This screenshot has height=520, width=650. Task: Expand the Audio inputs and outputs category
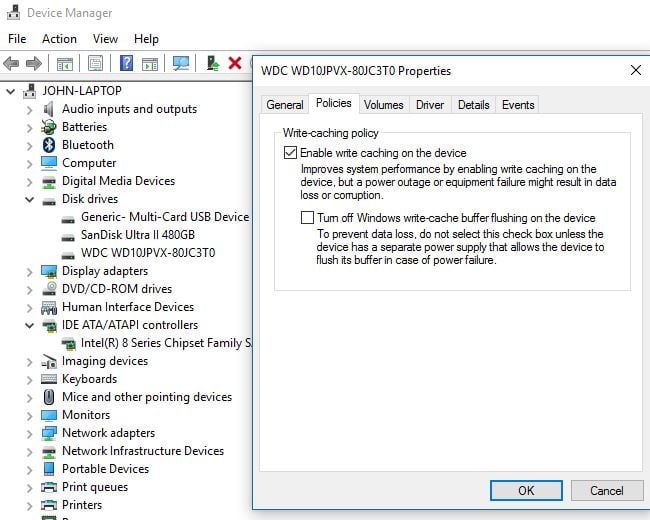[x=29, y=110]
